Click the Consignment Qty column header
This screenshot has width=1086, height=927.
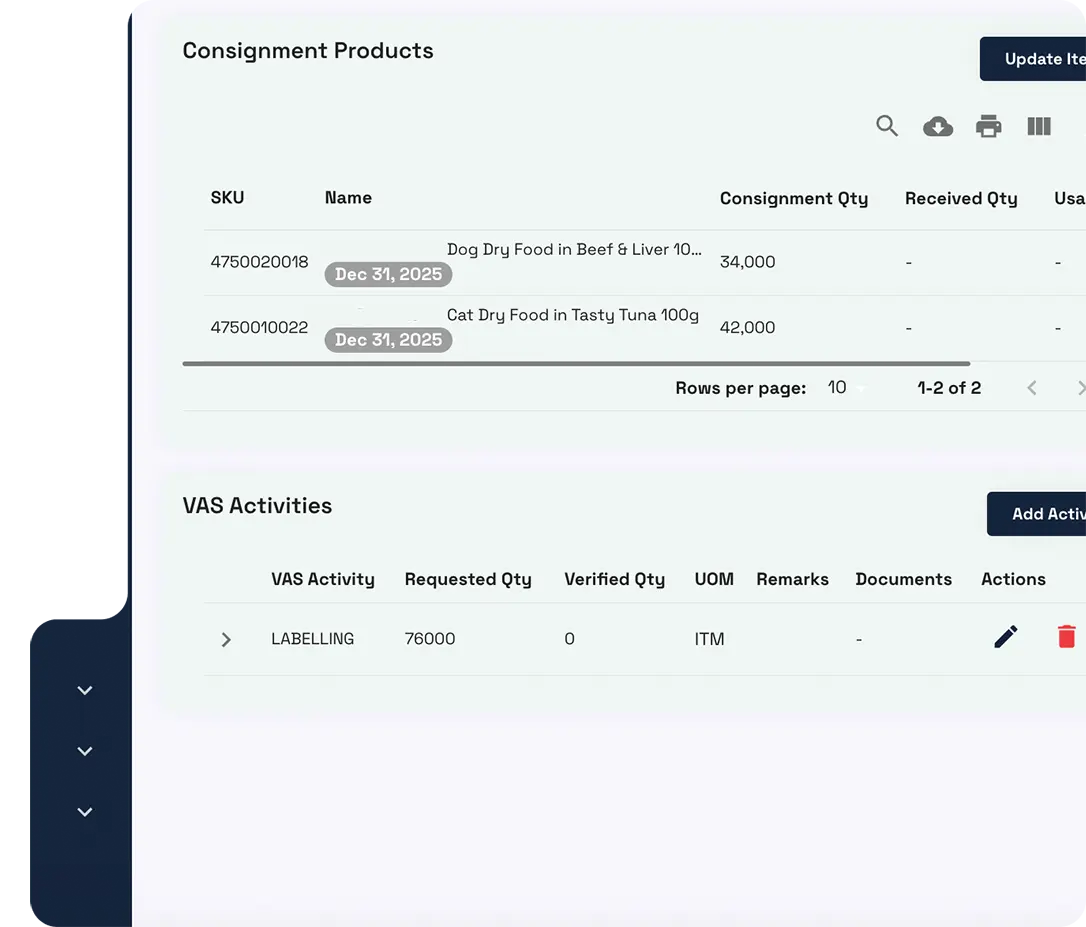coord(794,198)
